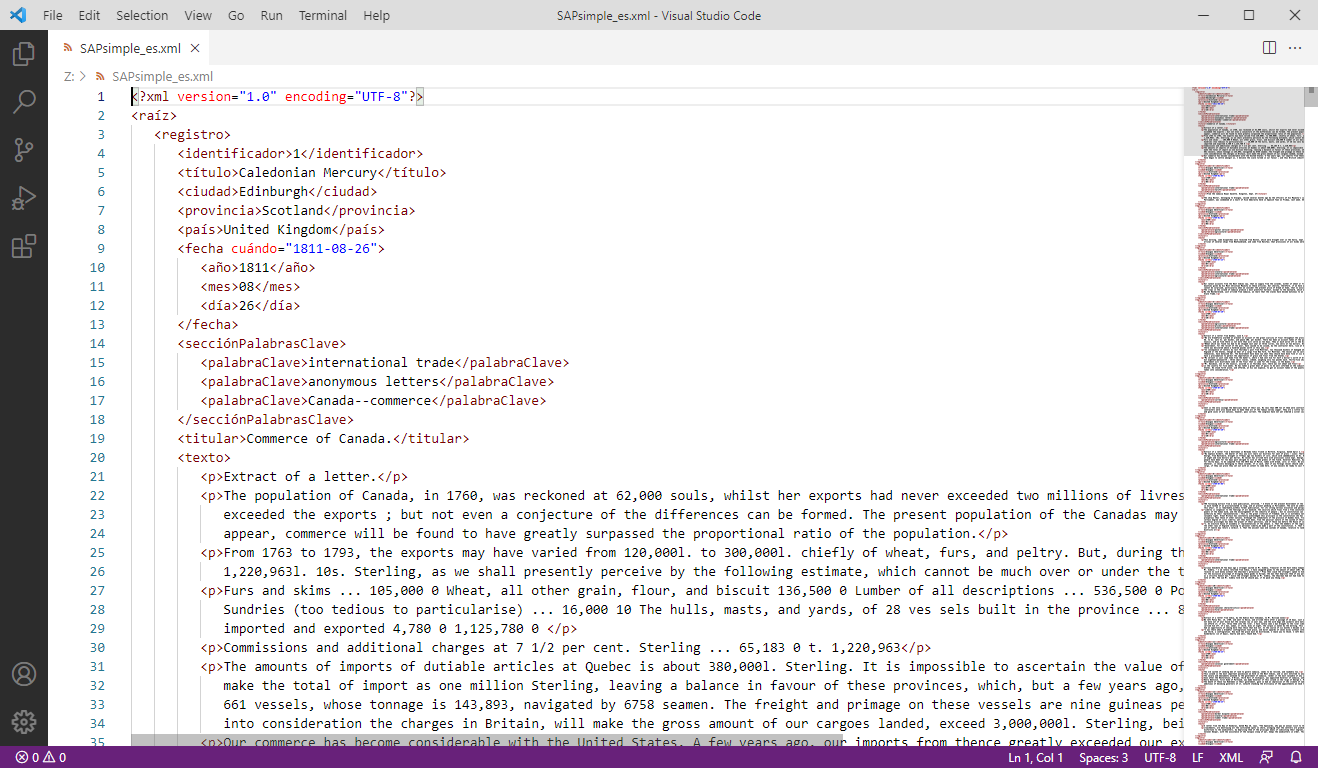Open the Source Control view
This screenshot has height=768, width=1318.
coord(24,150)
